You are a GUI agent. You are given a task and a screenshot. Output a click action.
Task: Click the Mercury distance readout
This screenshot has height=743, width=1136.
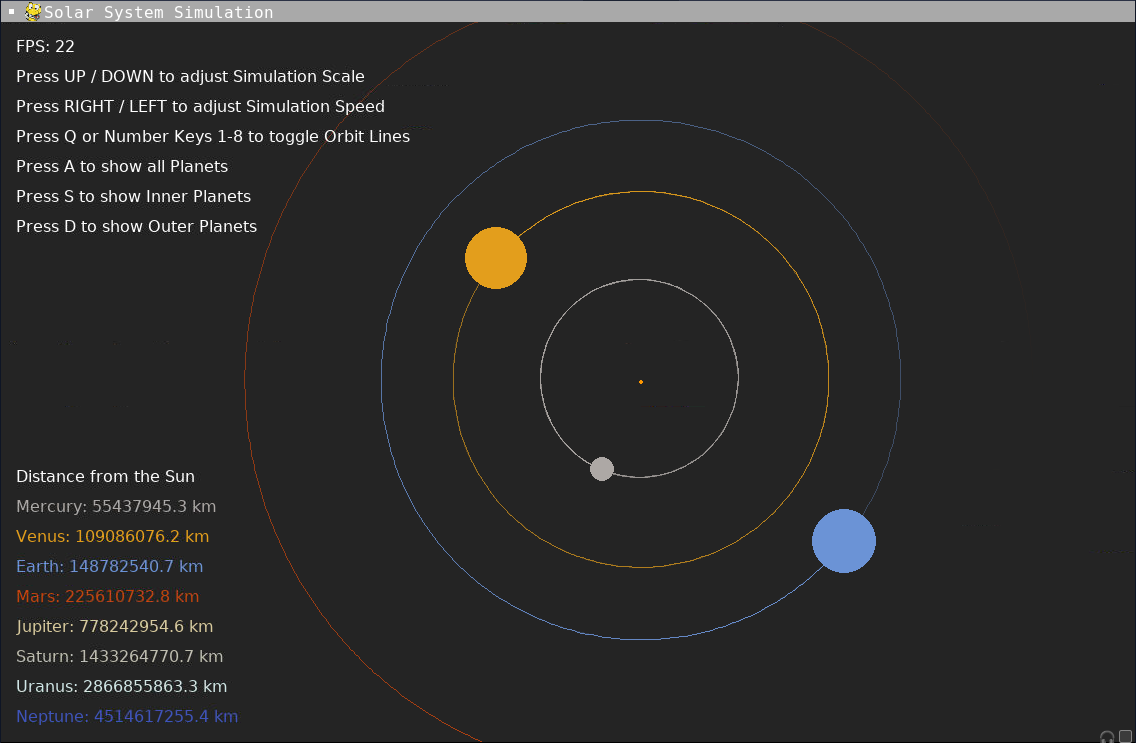click(116, 506)
